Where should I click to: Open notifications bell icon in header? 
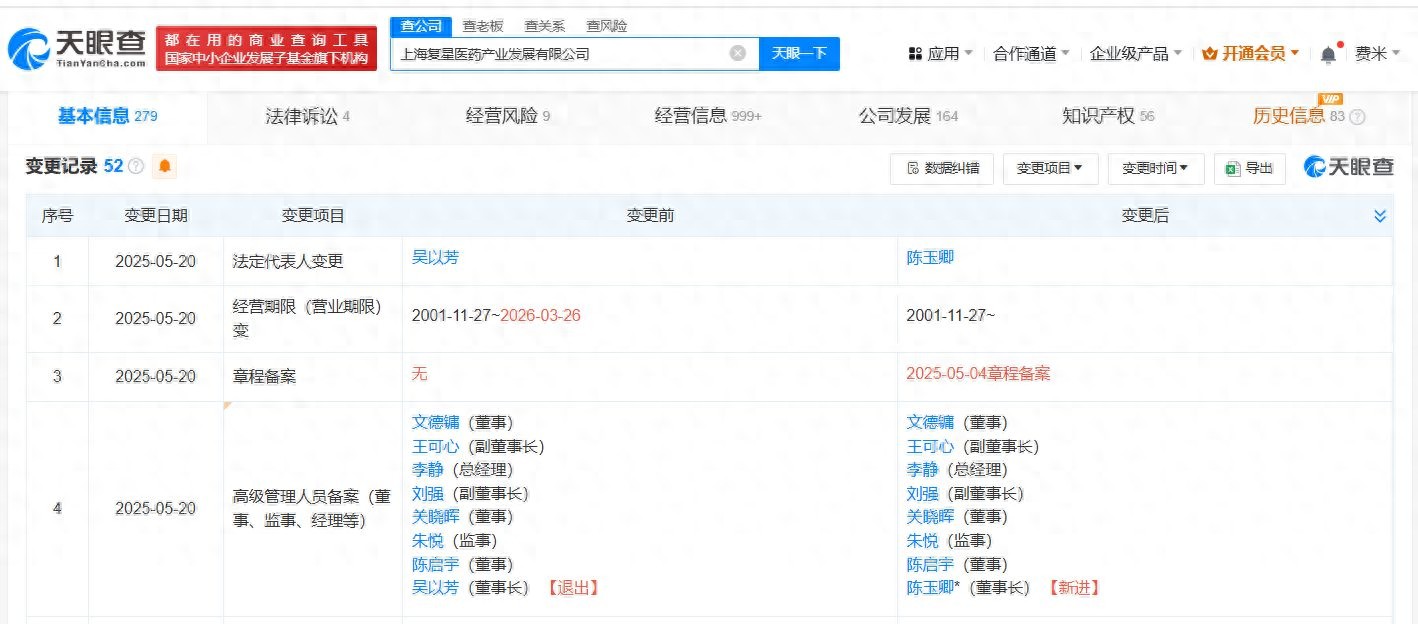(1328, 54)
